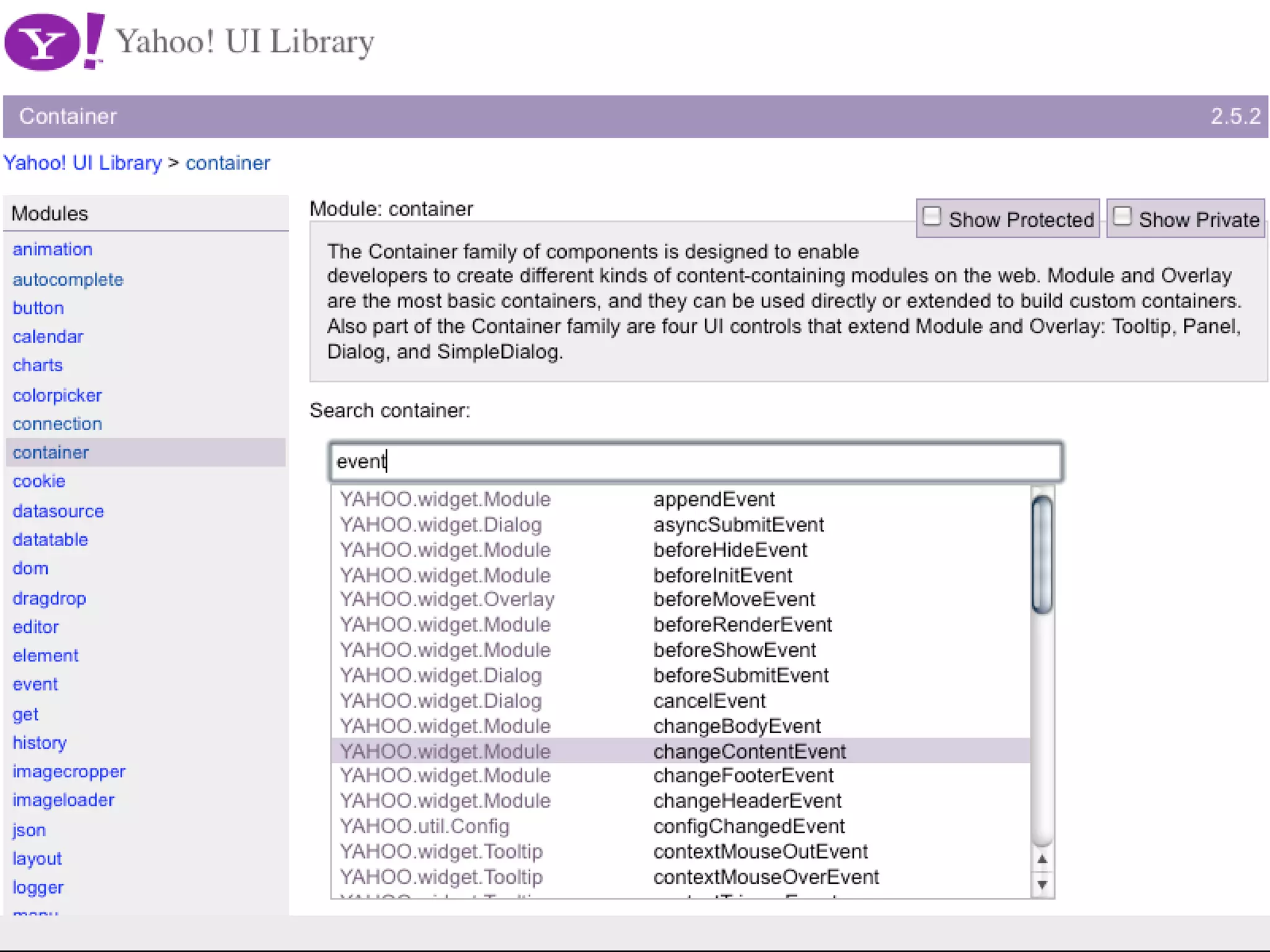1270x952 pixels.
Task: Navigate to the dragdrop module
Action: 50,599
